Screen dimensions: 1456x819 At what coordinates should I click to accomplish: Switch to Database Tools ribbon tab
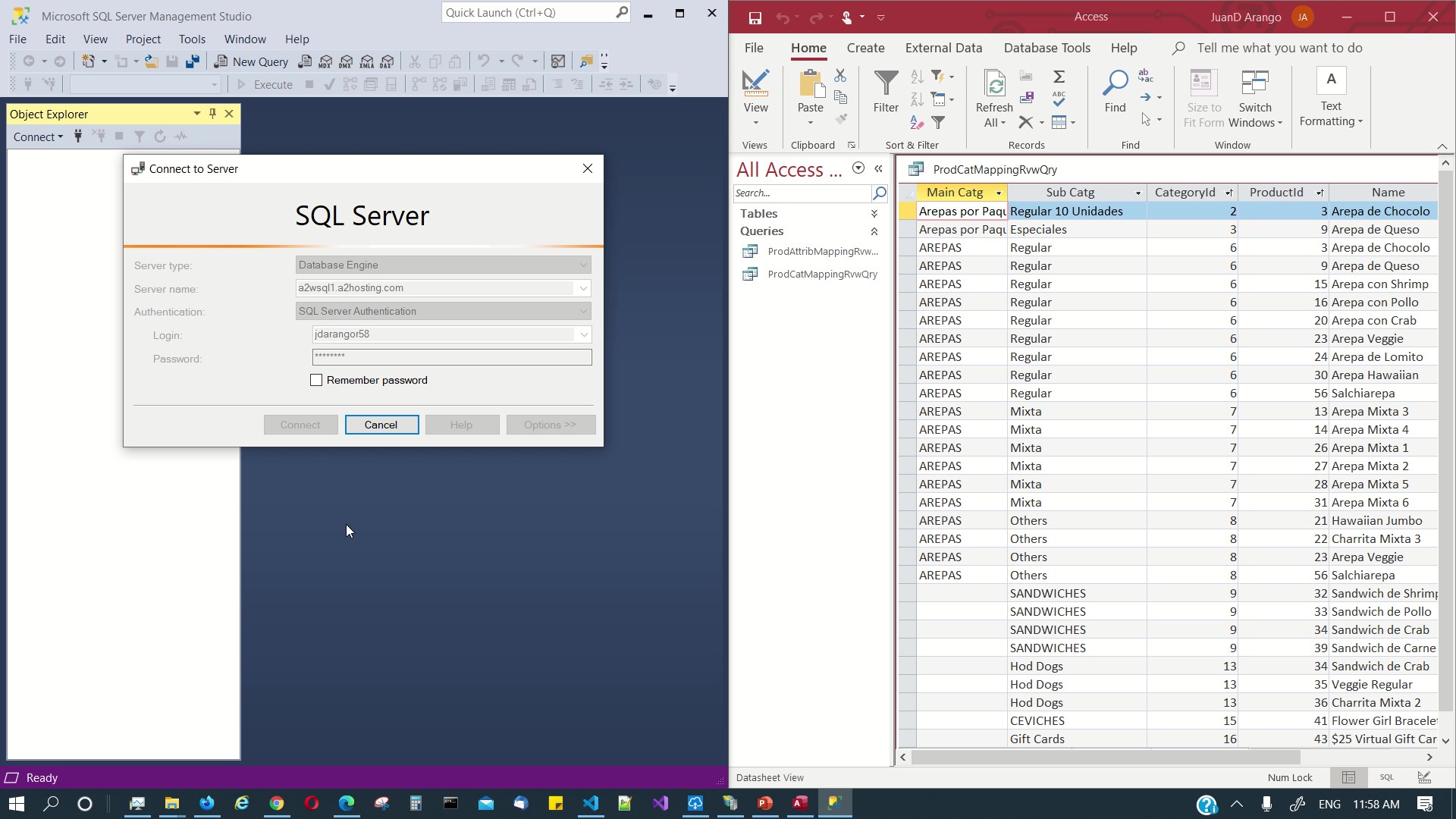tap(1046, 48)
